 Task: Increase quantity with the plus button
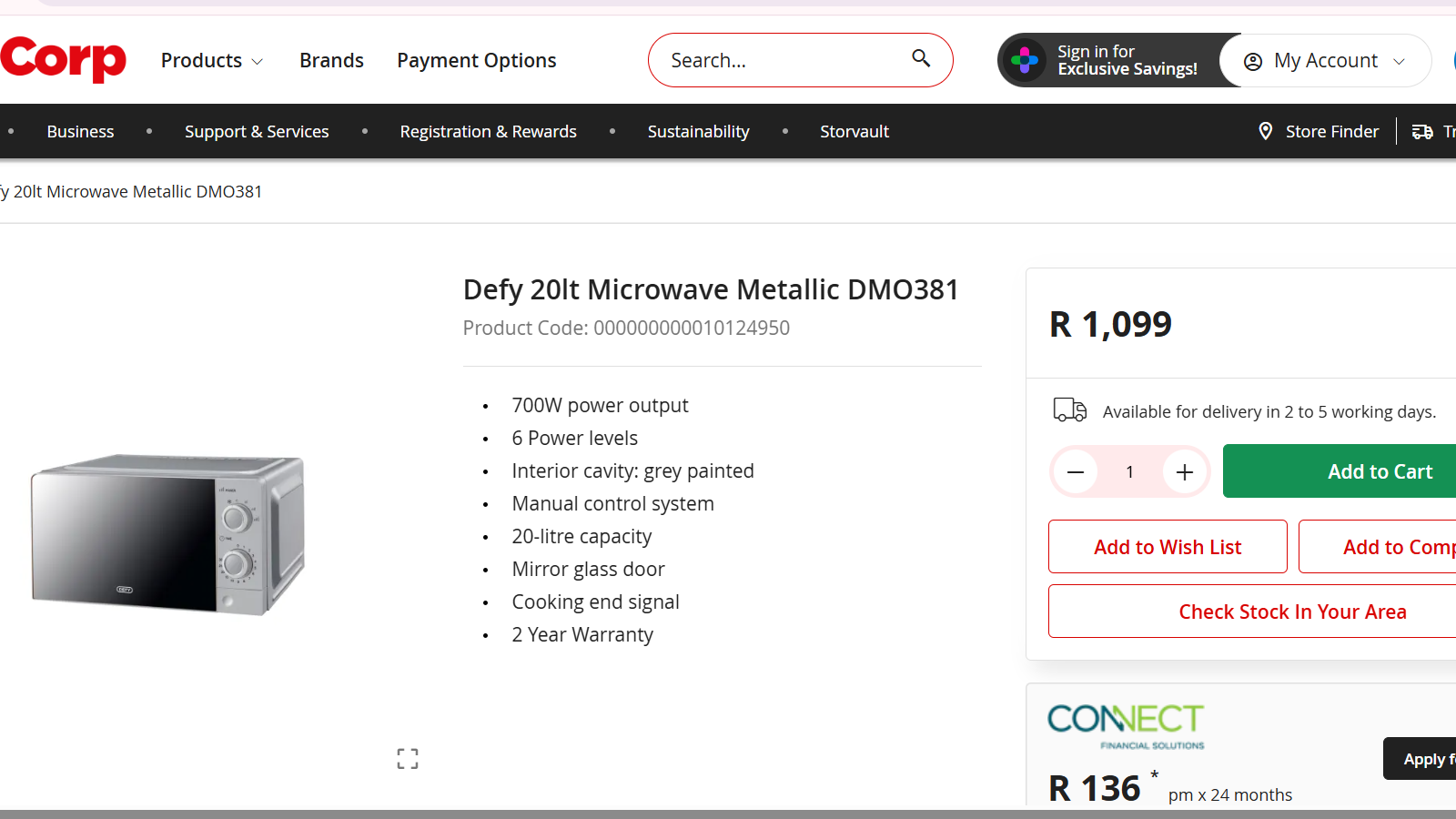click(x=1184, y=471)
